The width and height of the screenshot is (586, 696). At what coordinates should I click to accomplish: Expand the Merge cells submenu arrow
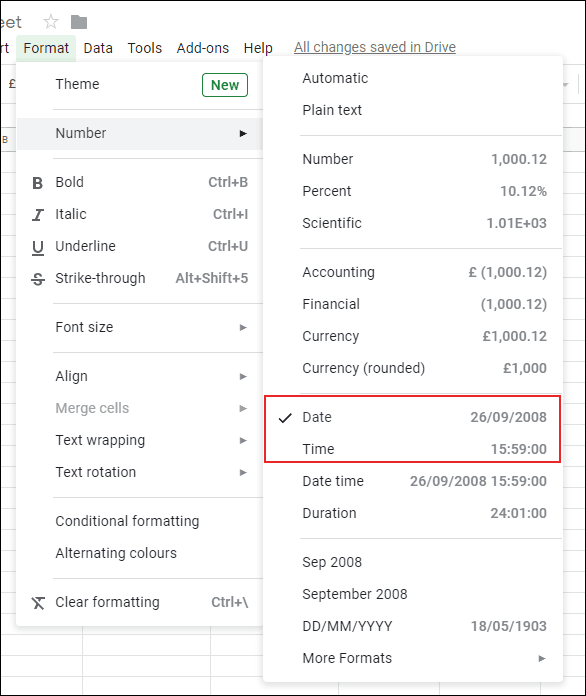(x=243, y=408)
